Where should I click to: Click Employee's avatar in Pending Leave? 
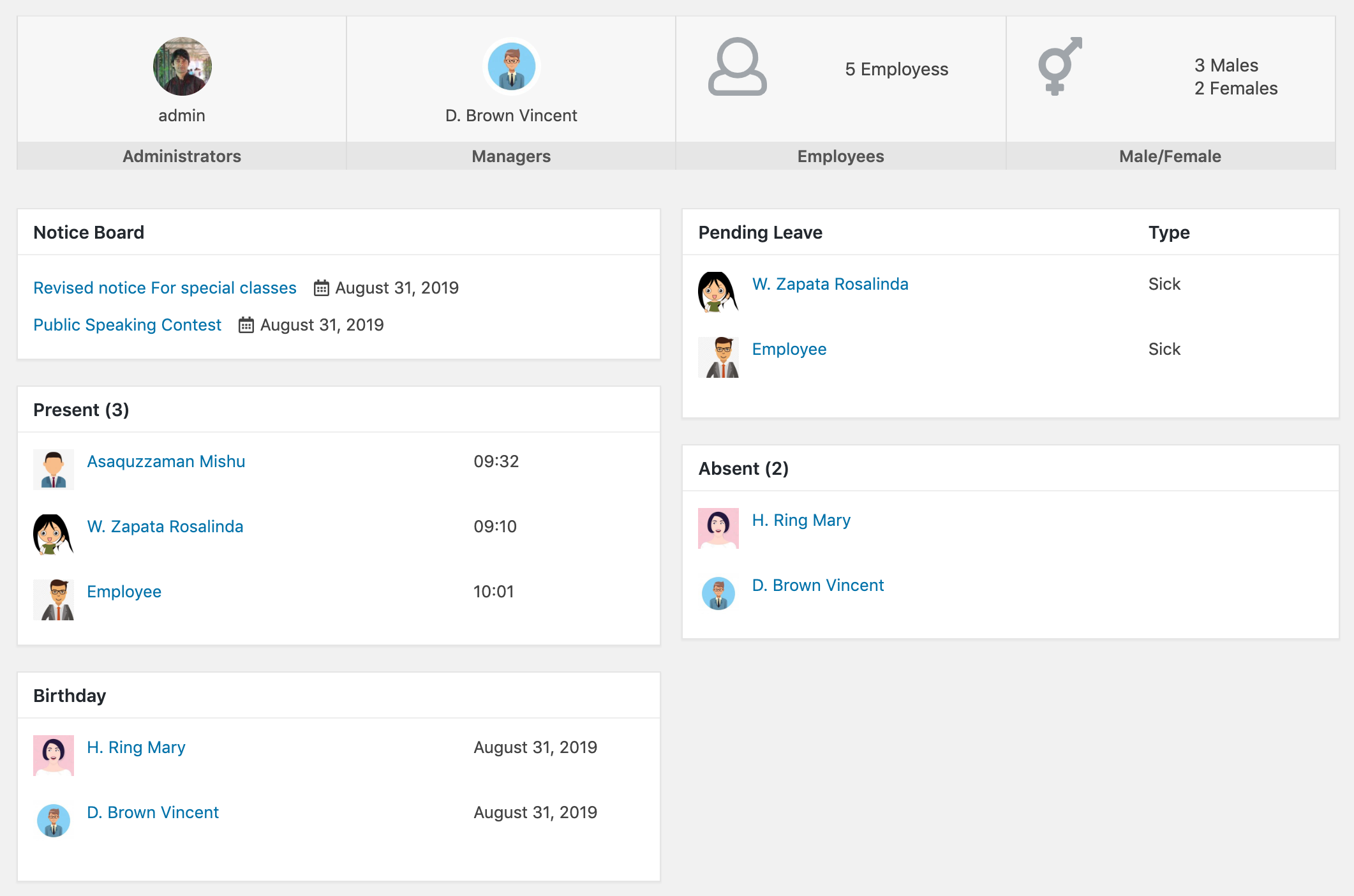[718, 357]
